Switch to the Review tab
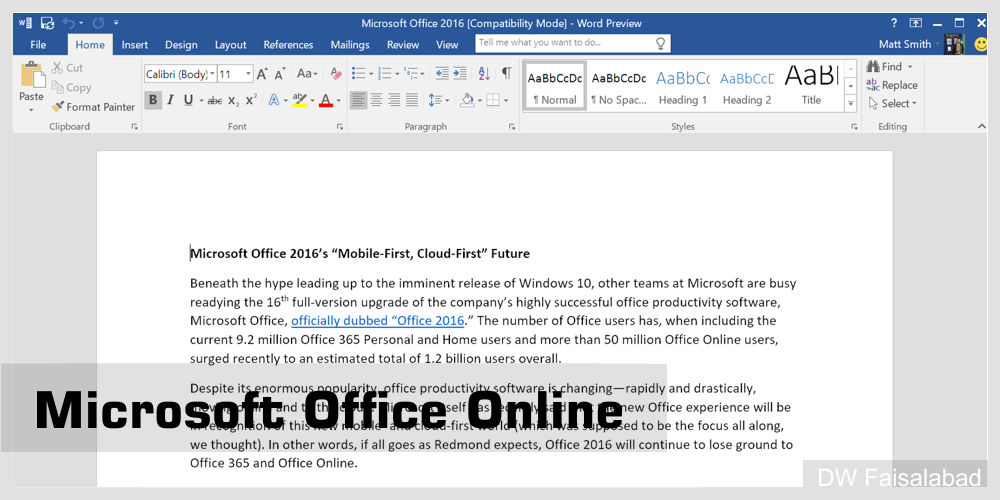This screenshot has width=1000, height=500. point(403,45)
